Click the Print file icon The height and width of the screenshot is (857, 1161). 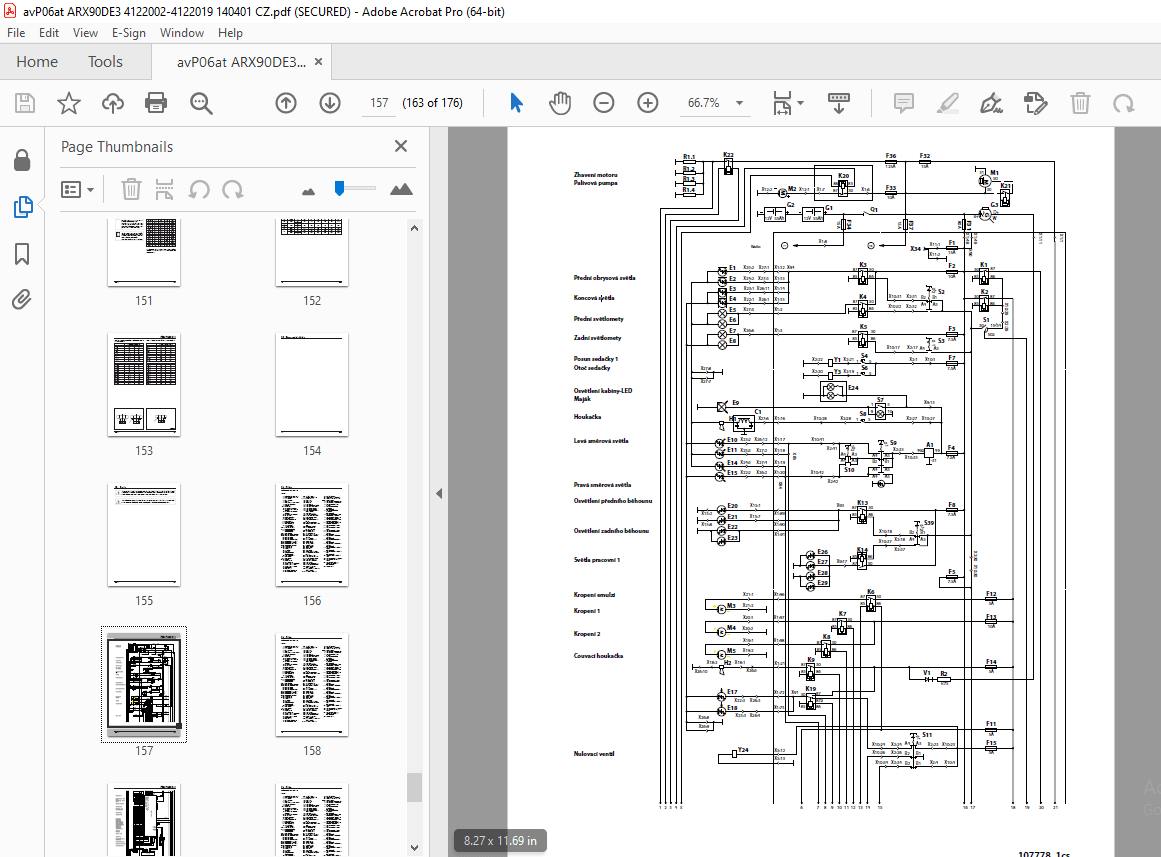pyautogui.click(x=156, y=103)
